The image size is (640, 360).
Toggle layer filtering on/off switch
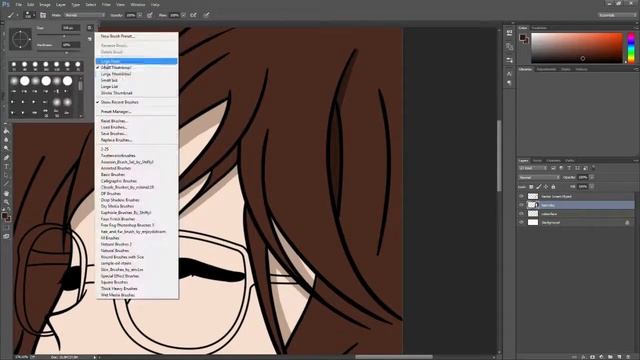click(x=593, y=167)
